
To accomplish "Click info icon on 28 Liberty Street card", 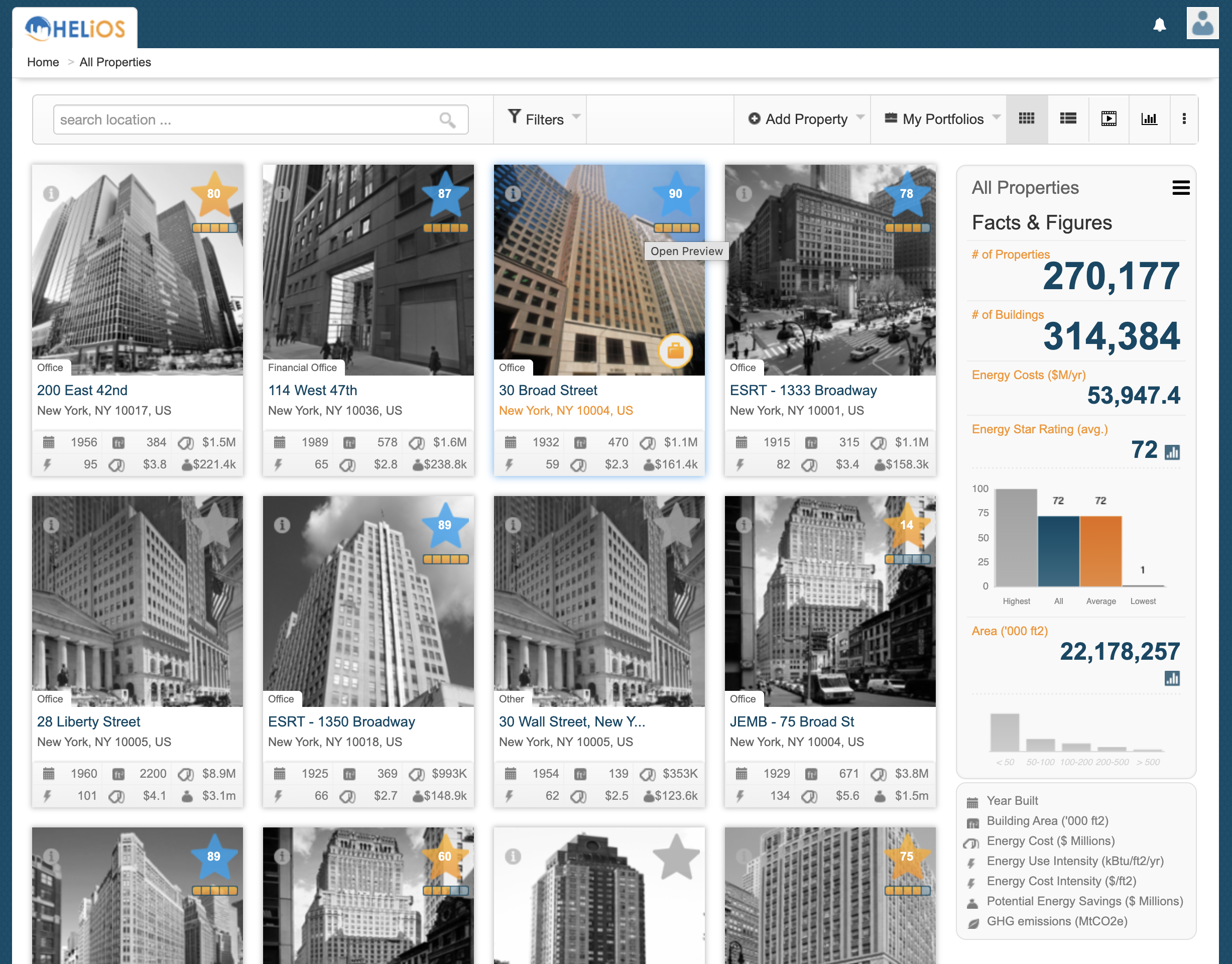I will pos(51,525).
